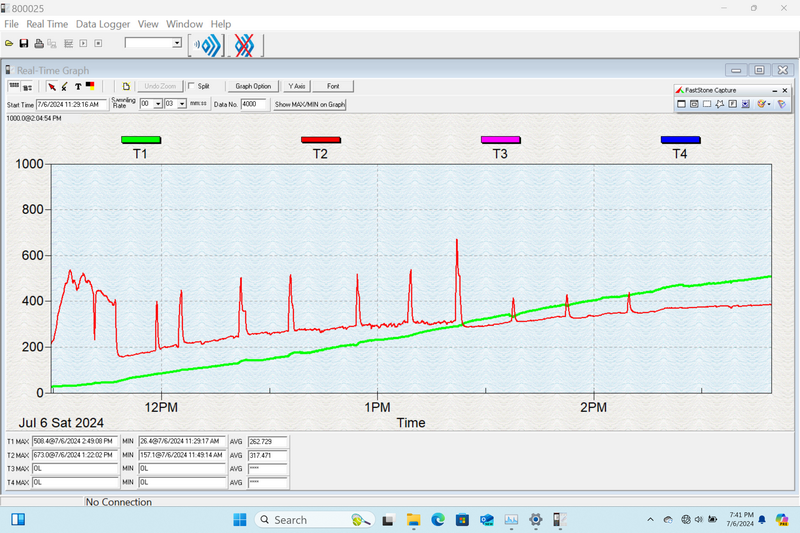Click the green T1 channel swatch
This screenshot has height=533, width=800.
[x=140, y=140]
